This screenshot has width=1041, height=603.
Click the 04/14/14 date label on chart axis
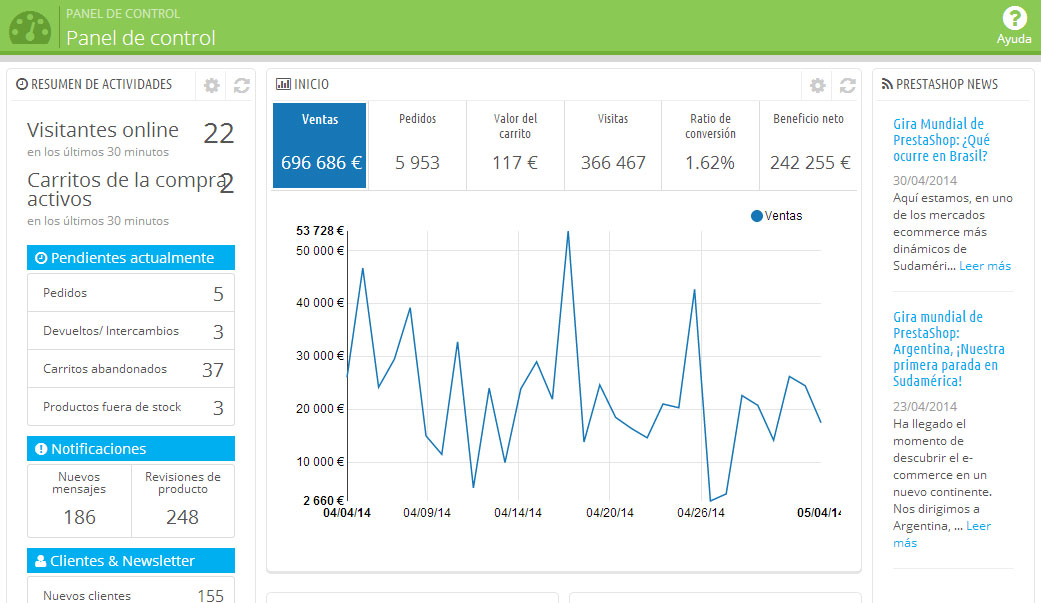[518, 513]
